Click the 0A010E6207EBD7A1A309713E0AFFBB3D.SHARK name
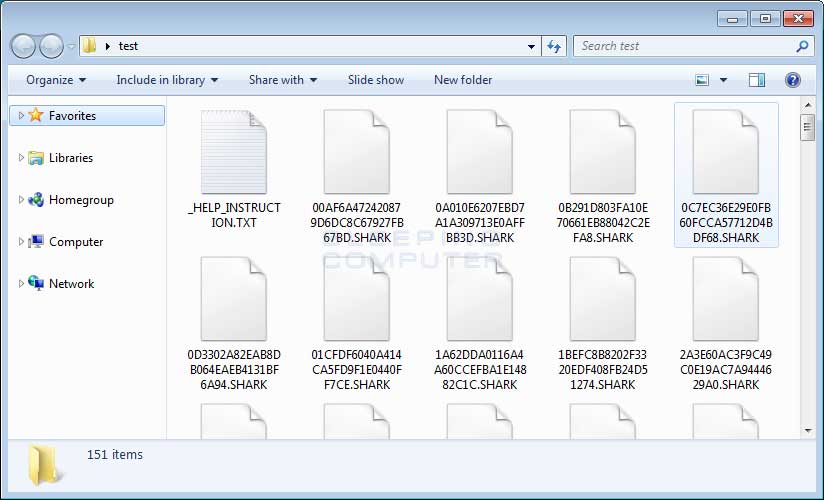 tap(480, 223)
